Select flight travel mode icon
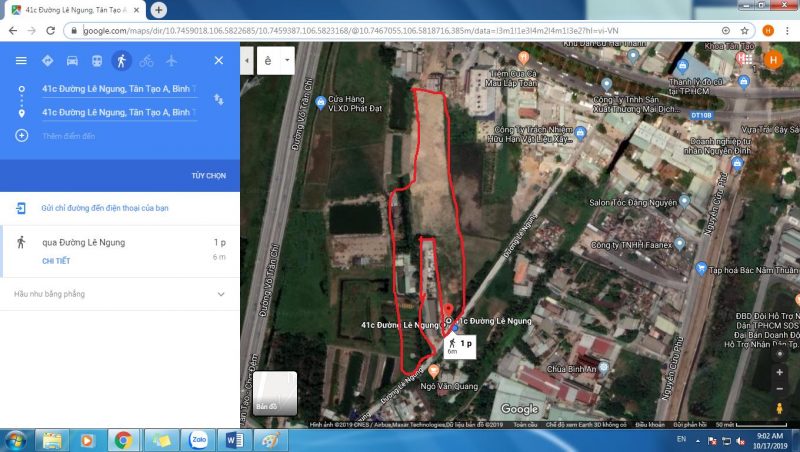This screenshot has width=800, height=452. pos(172,60)
